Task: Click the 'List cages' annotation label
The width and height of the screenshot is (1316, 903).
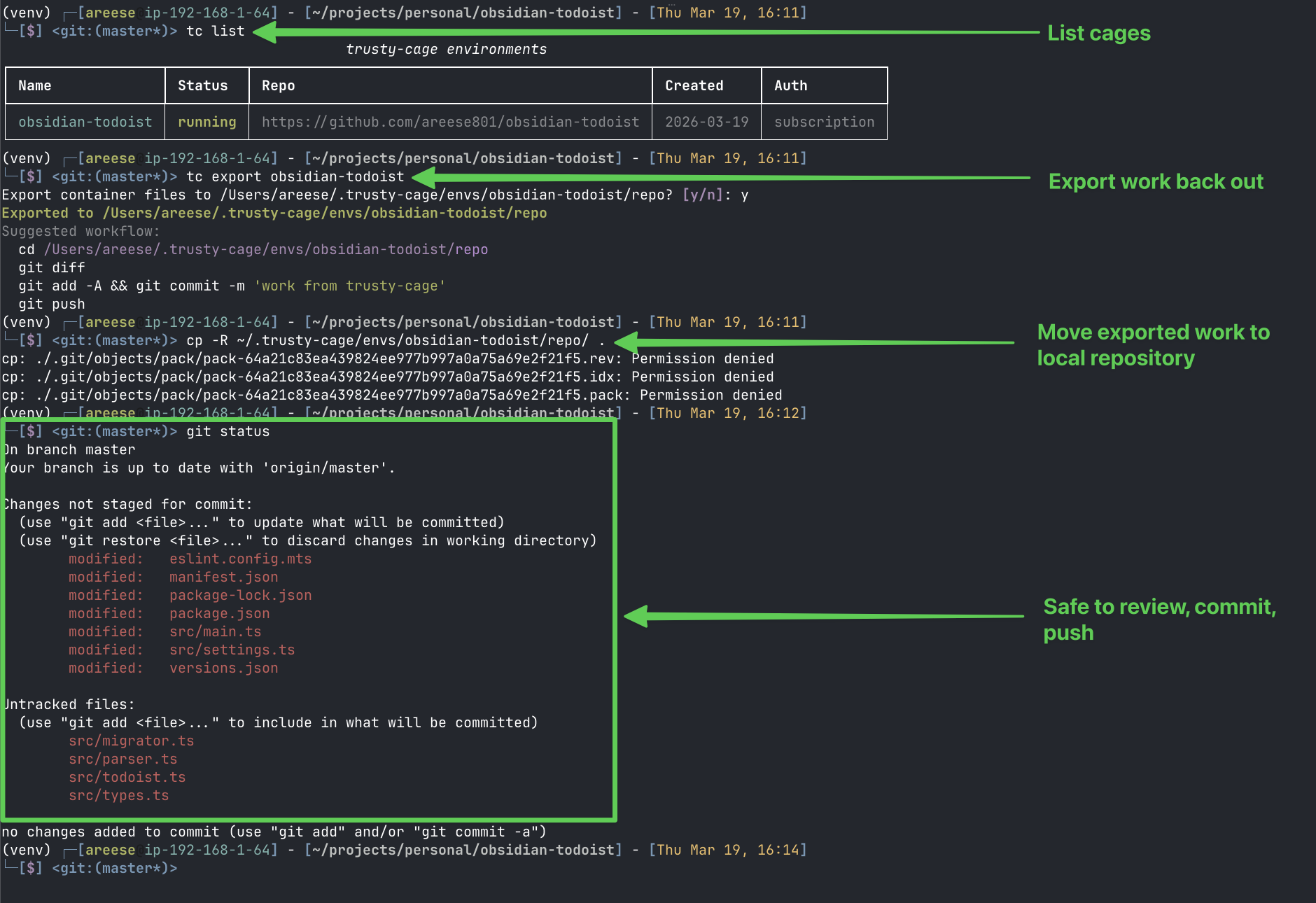Action: pos(1098,34)
